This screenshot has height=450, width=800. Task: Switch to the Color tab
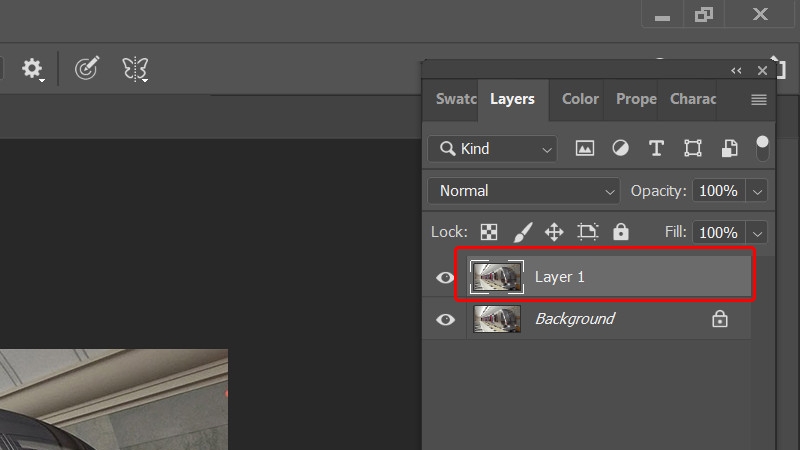coord(580,99)
